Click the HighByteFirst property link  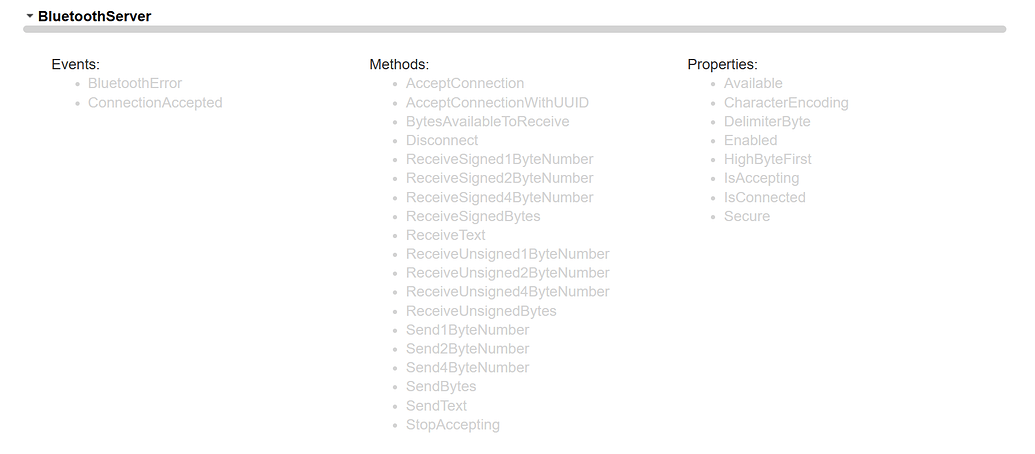point(768,160)
